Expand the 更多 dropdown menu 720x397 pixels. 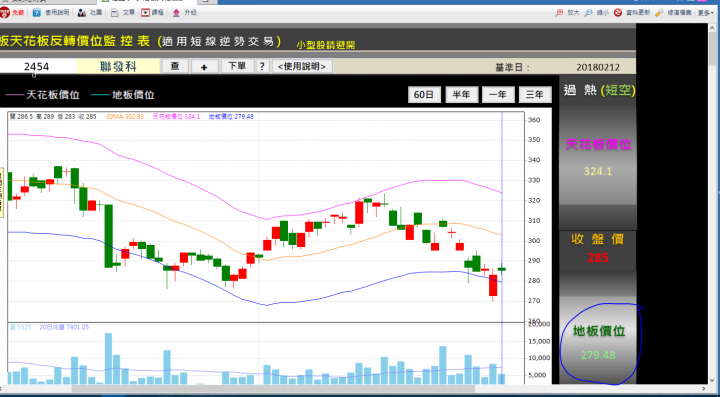click(705, 13)
